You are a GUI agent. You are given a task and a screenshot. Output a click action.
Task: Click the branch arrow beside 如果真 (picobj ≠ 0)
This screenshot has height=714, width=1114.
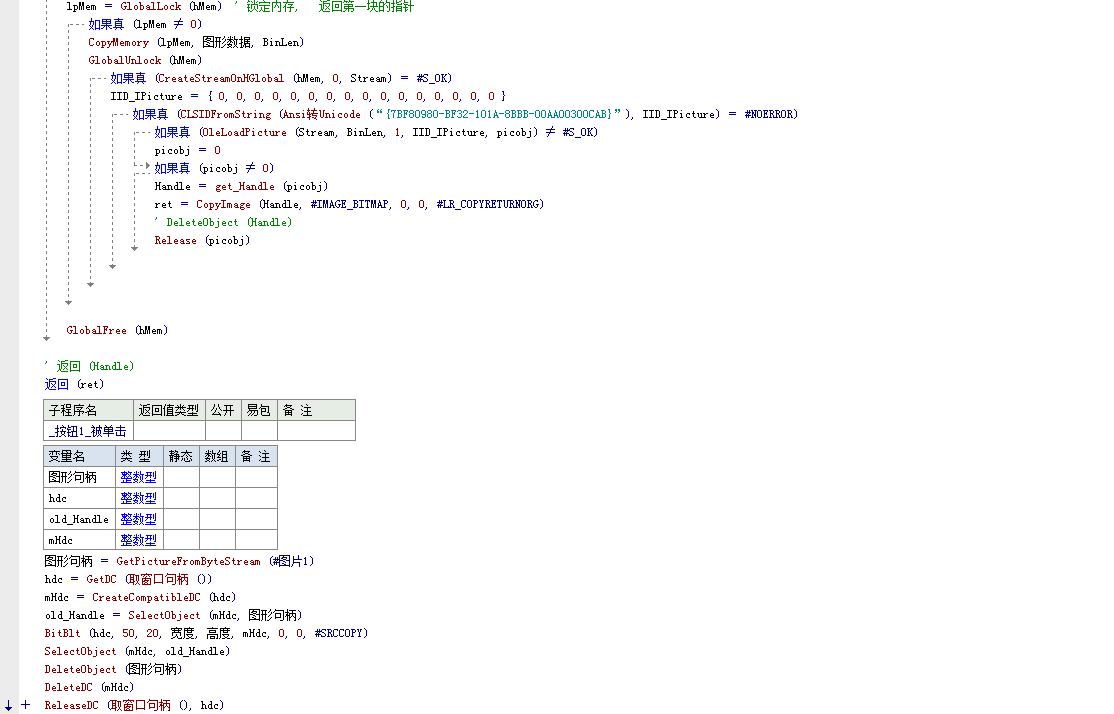pos(147,166)
